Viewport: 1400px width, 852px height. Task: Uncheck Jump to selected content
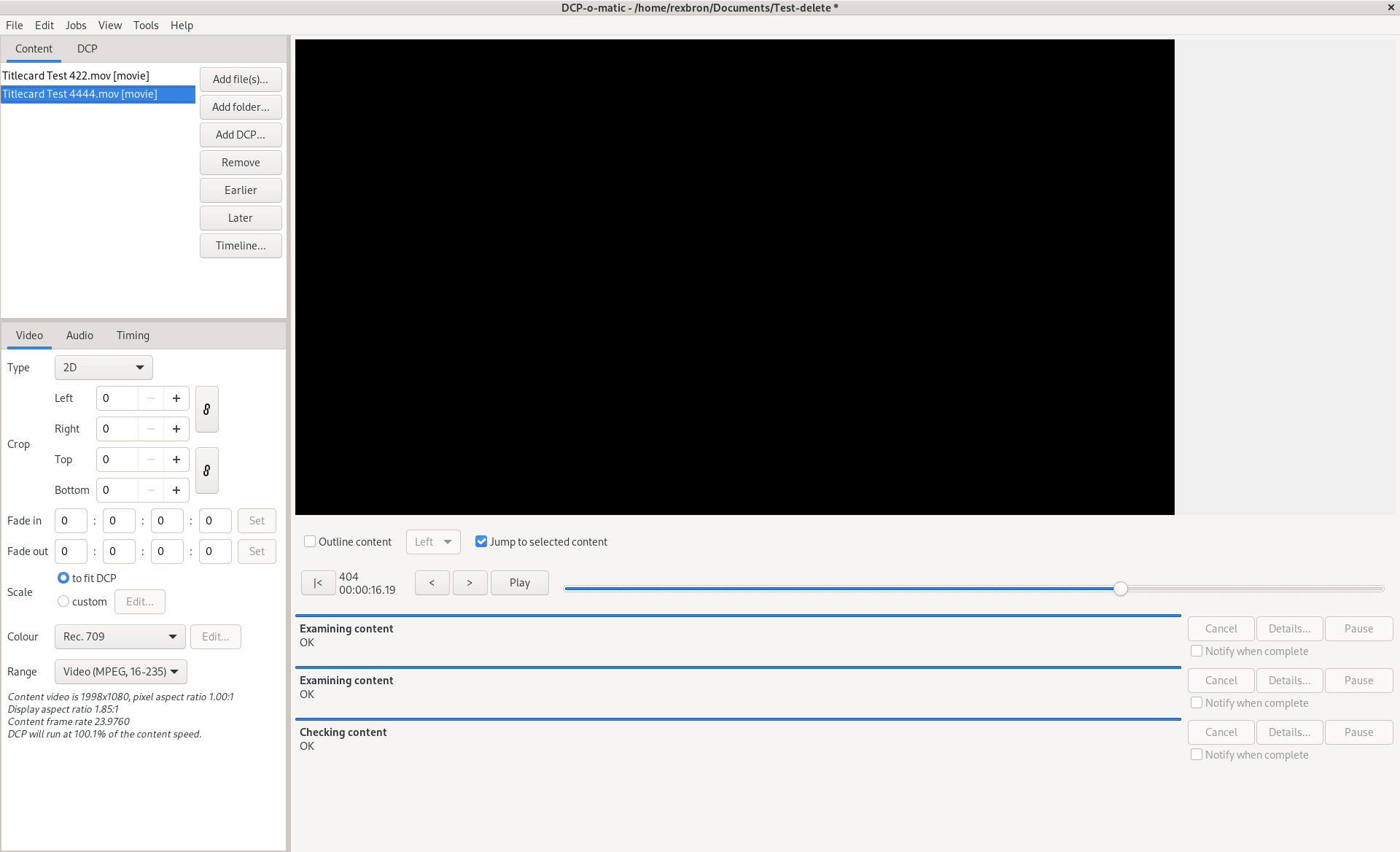[481, 542]
